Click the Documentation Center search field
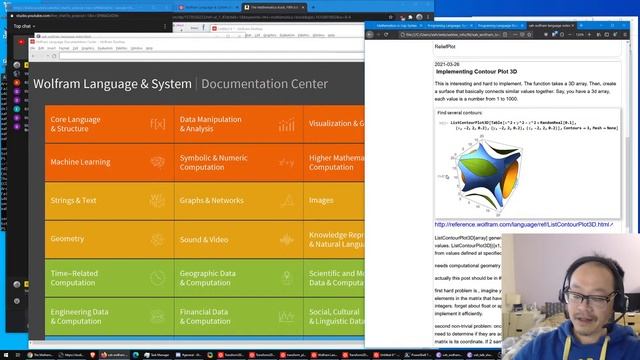 pyautogui.click(x=211, y=56)
